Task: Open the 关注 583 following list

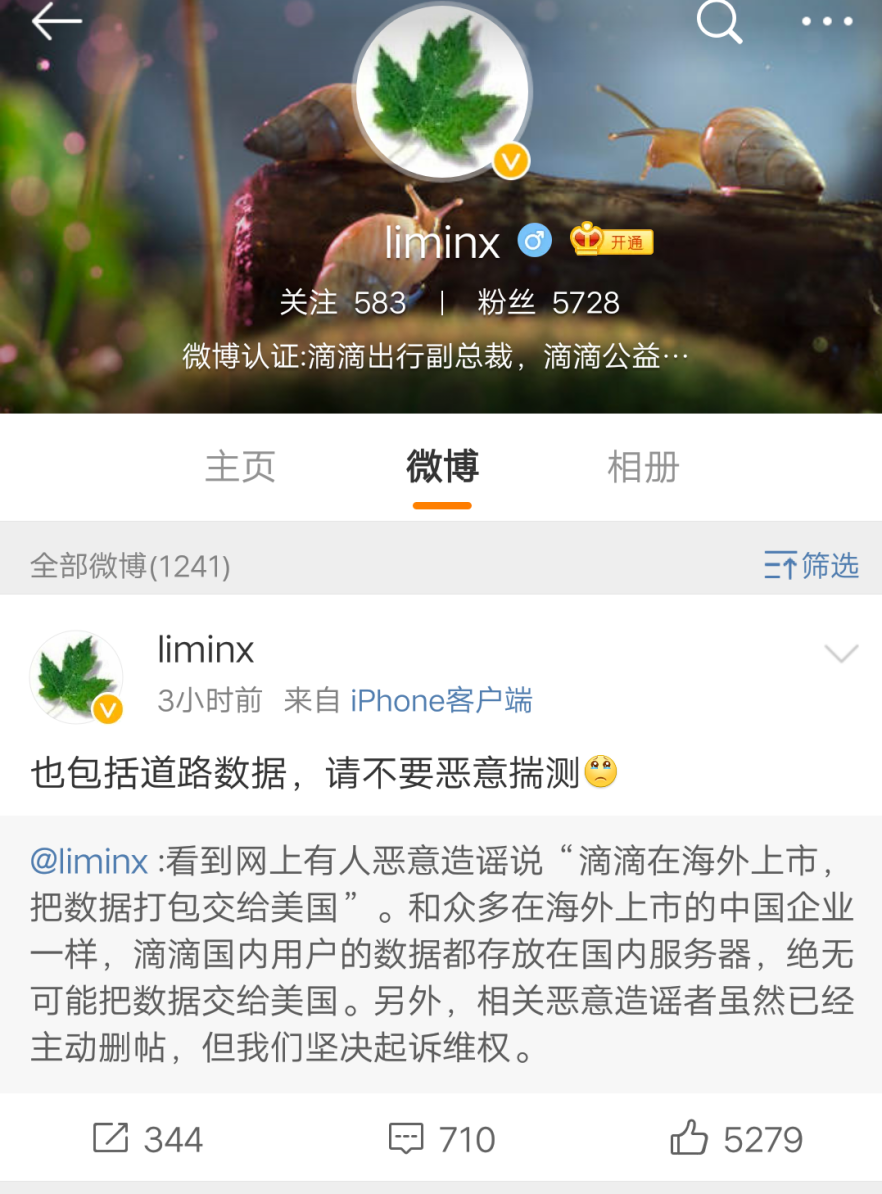Action: tap(343, 303)
